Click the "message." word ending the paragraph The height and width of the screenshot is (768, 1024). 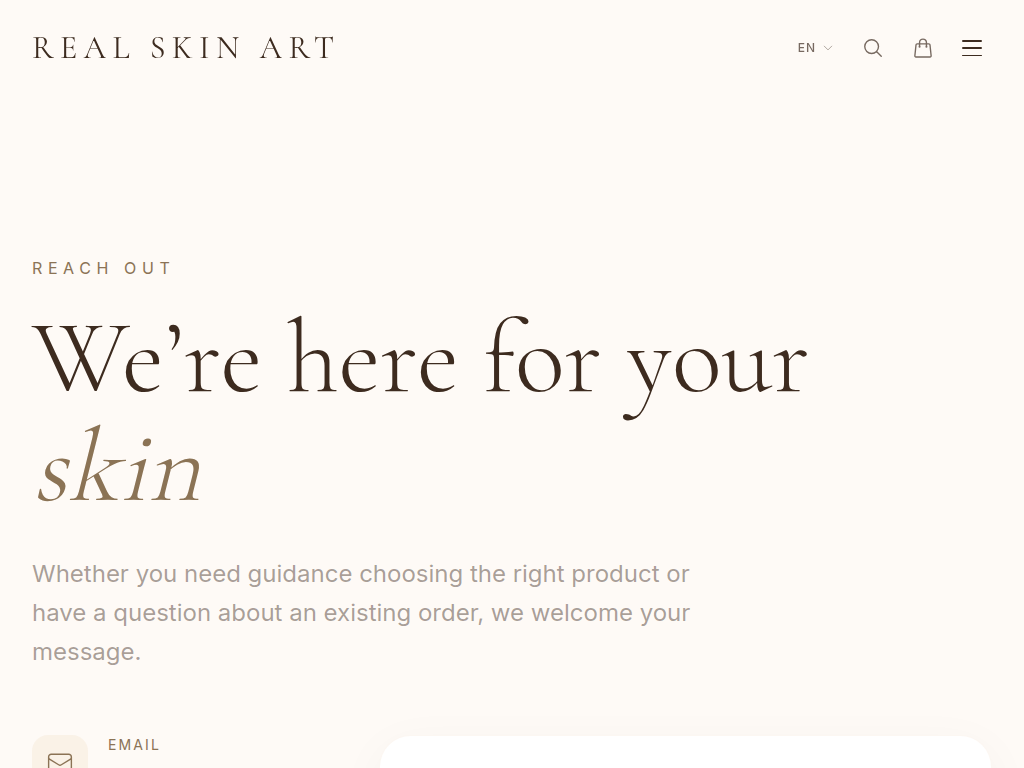86,652
